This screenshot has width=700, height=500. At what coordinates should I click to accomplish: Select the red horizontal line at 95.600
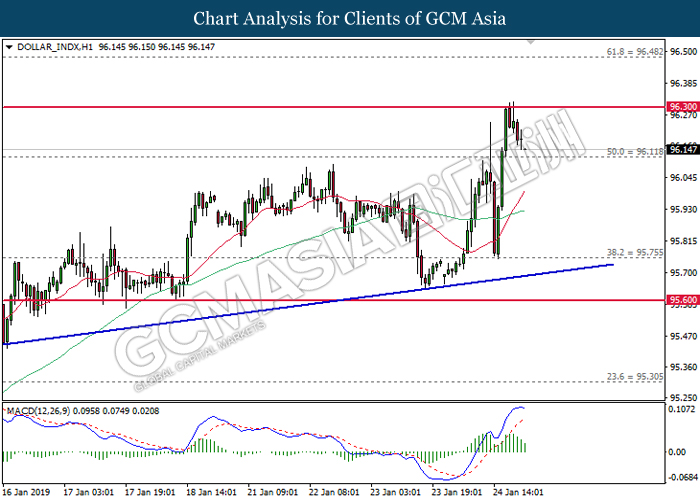click(x=334, y=300)
